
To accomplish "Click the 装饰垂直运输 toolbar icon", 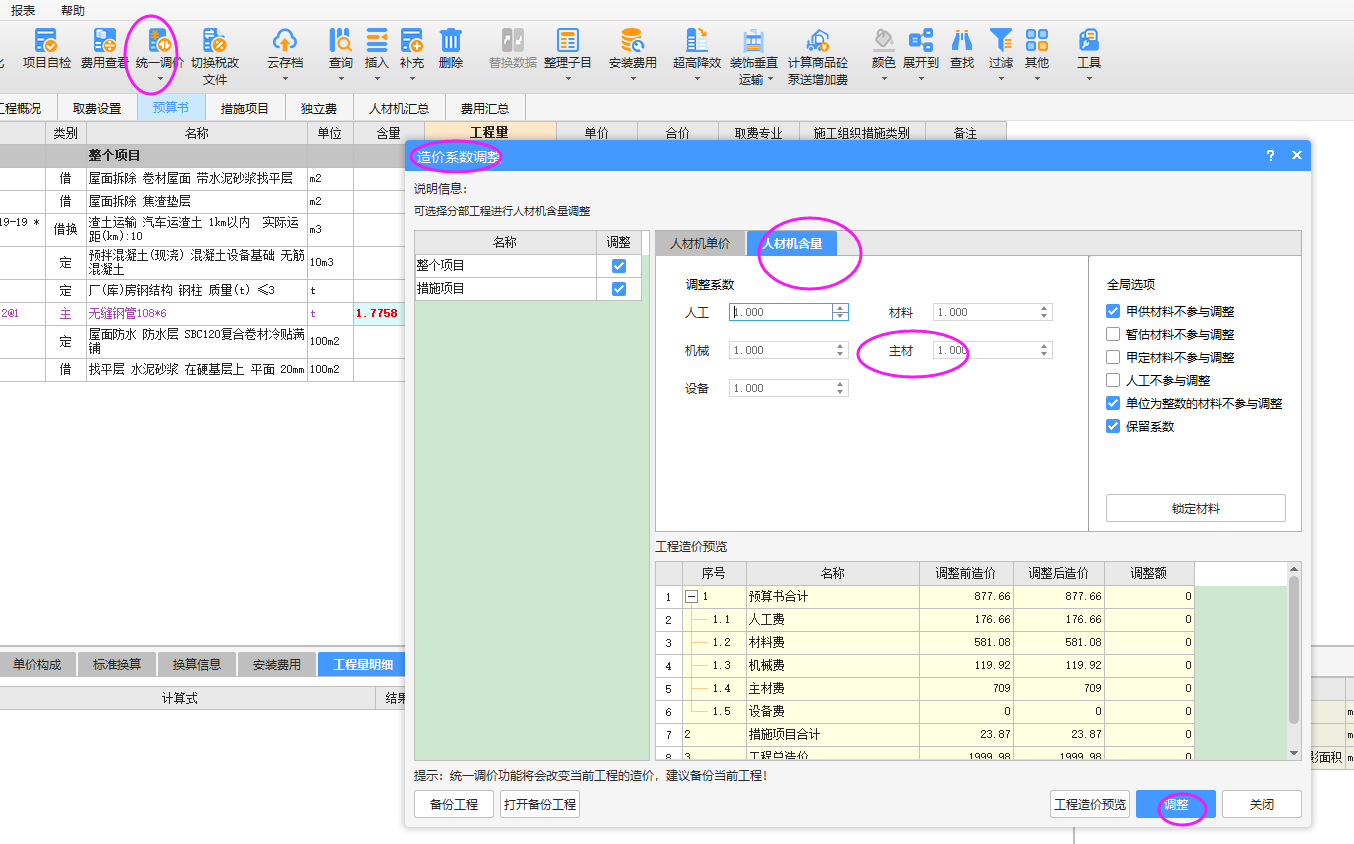I will pos(753,40).
